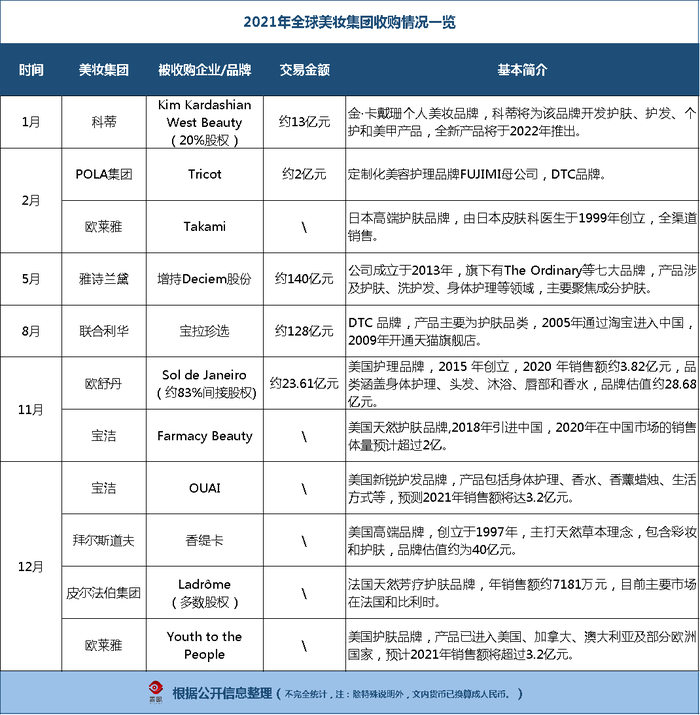The width and height of the screenshot is (700, 715).
Task: Select the 联合利华 group cell
Action: 104,331
